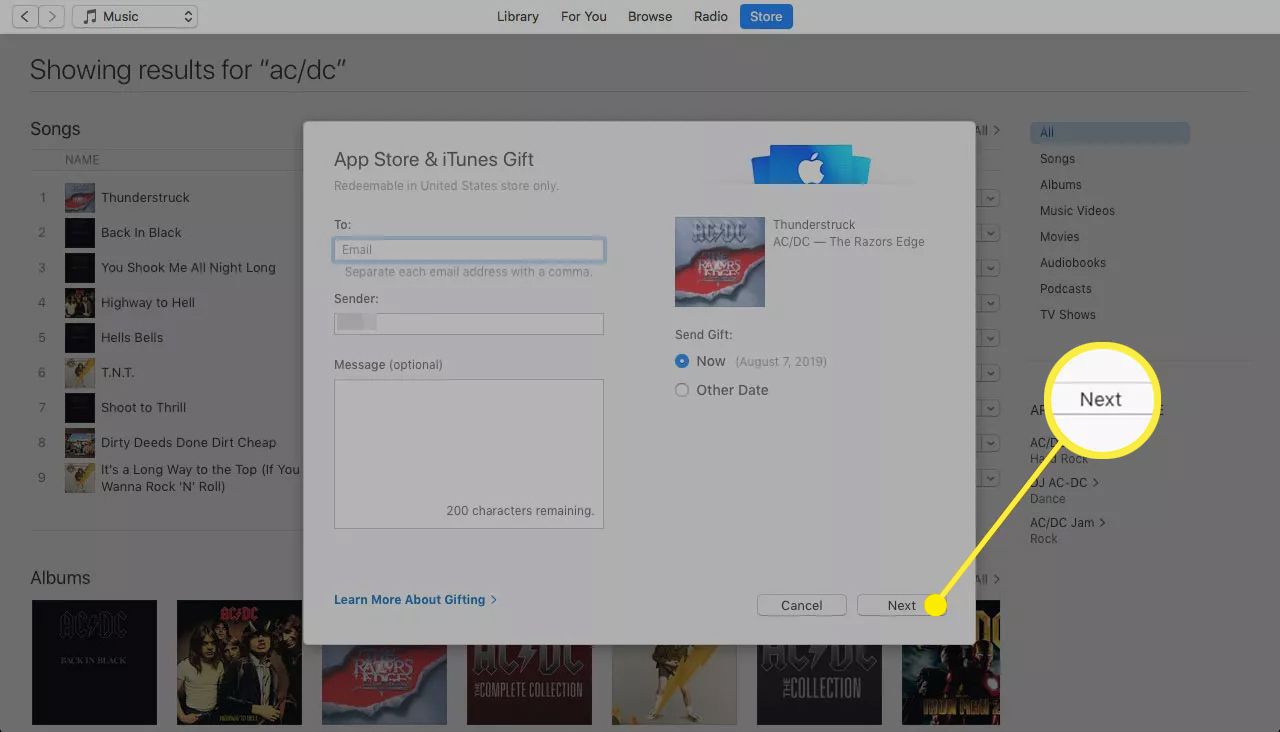Click the Apple gift card icon
The image size is (1280, 732).
pyautogui.click(x=811, y=166)
